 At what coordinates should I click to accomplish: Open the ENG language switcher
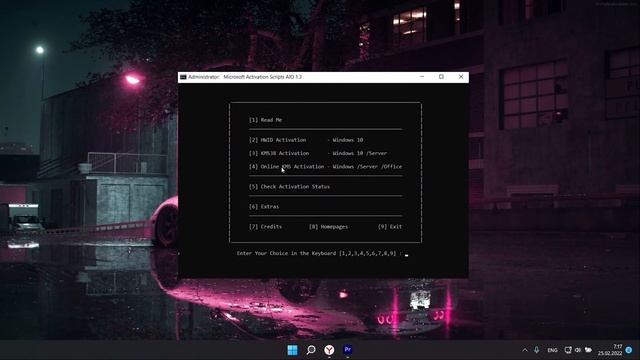[x=552, y=350]
